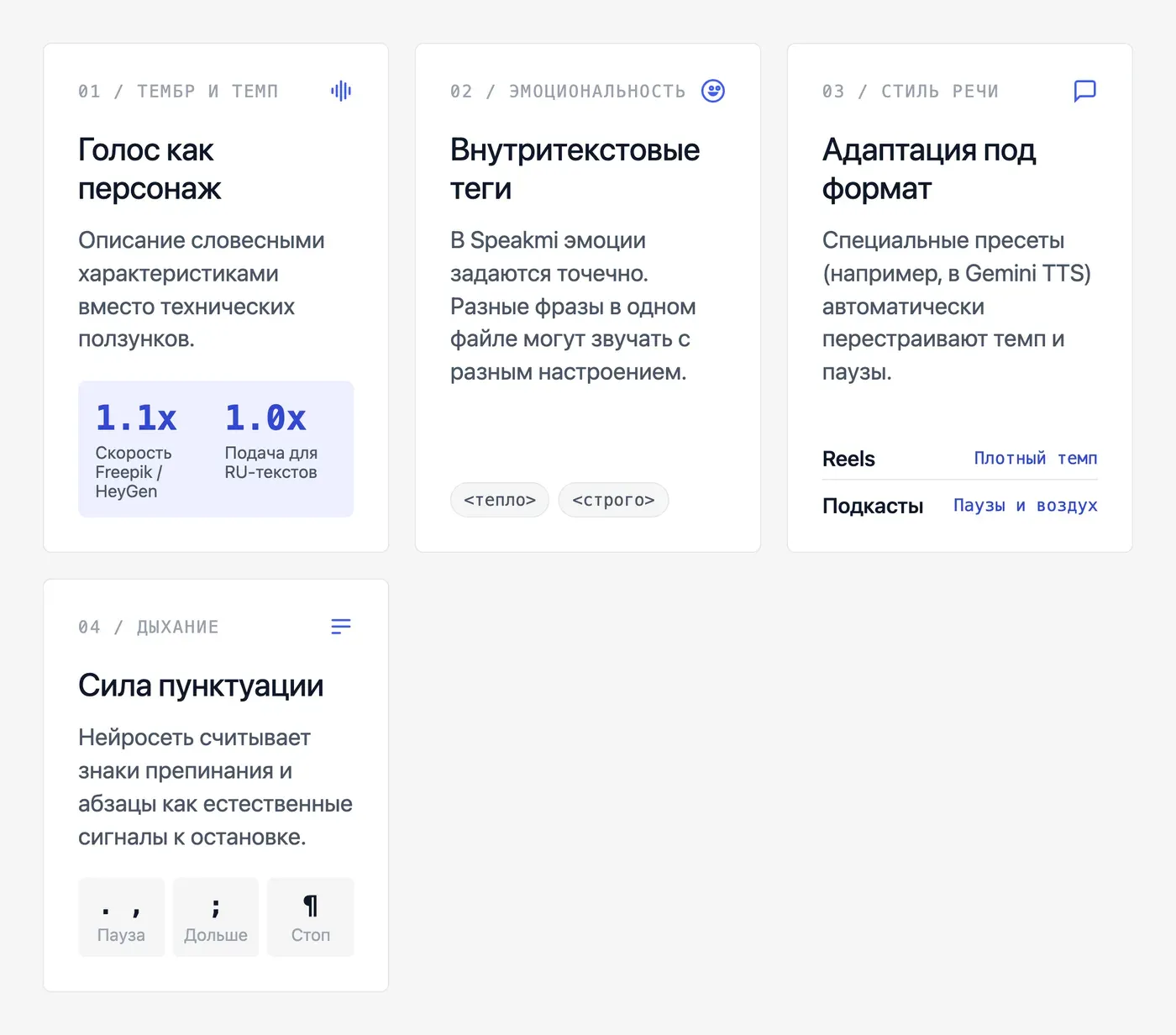Click the speech bubble icon in card 03

tap(1085, 91)
